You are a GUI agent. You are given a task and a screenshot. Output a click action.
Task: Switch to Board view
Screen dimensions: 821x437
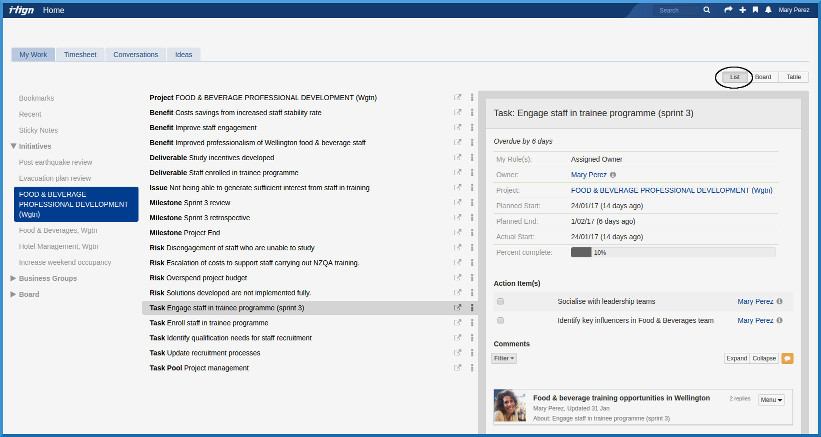point(763,77)
